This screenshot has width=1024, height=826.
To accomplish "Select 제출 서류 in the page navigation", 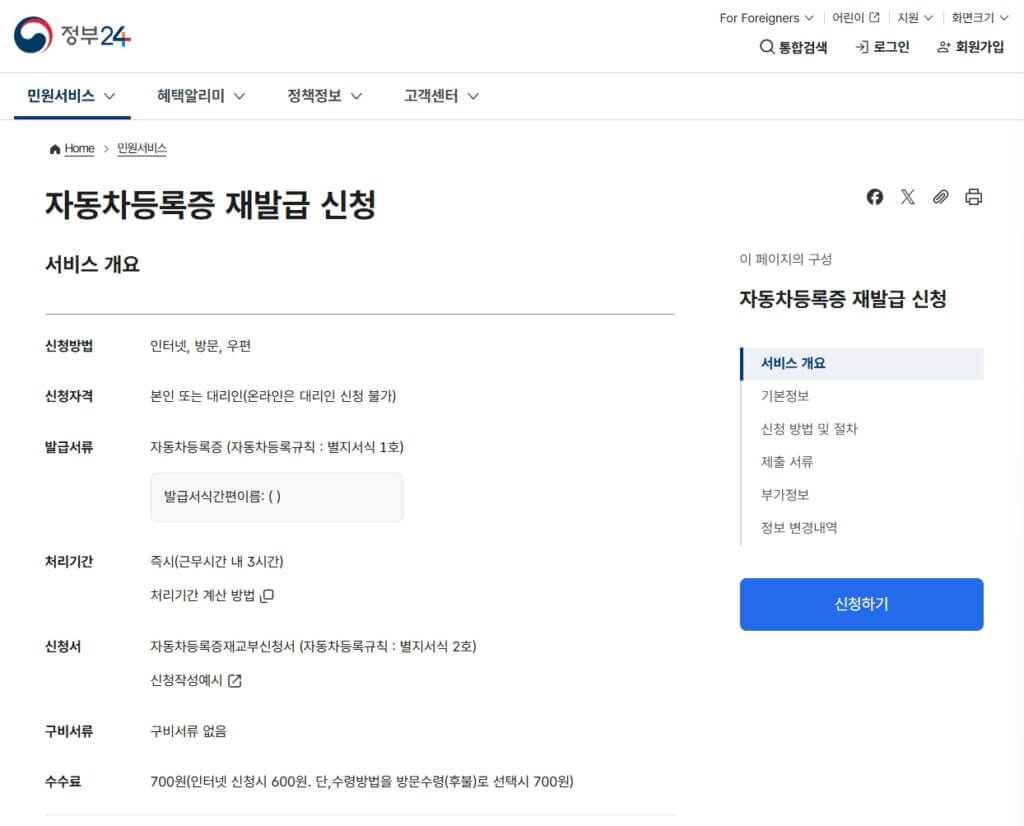I will tap(787, 464).
